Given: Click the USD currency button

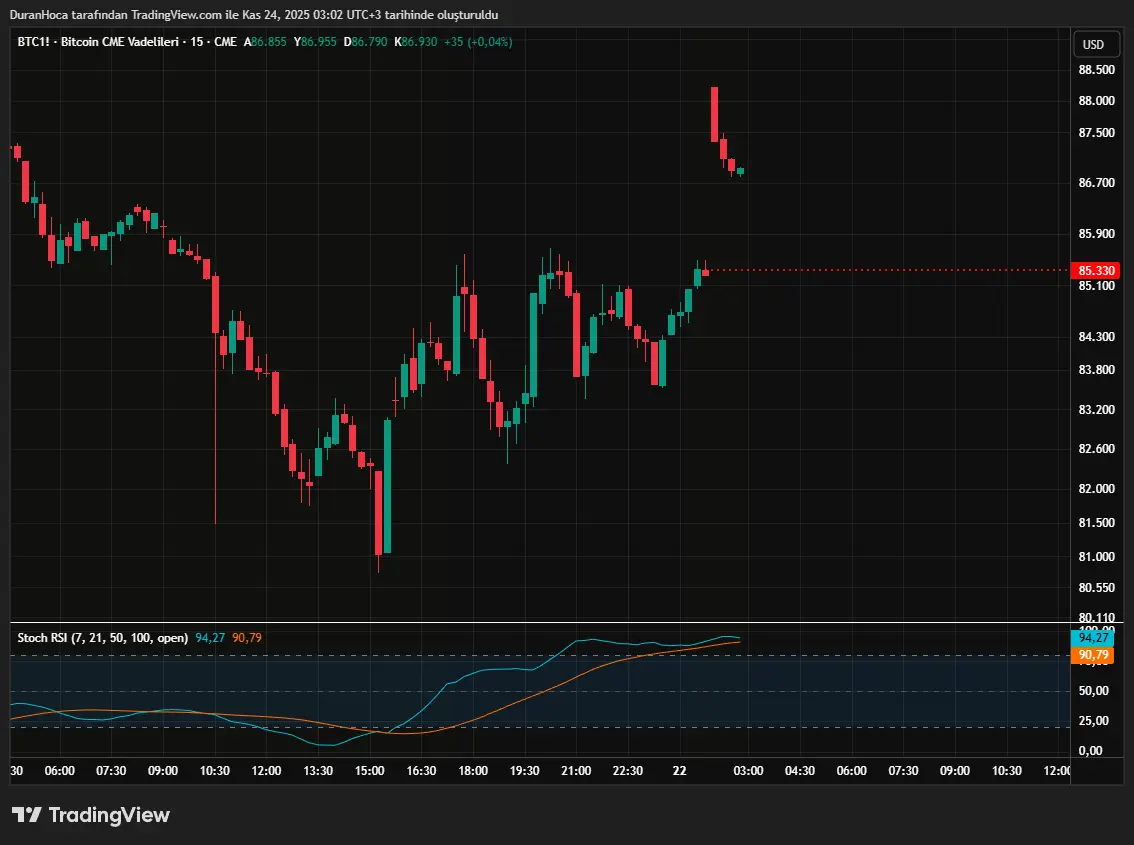Looking at the screenshot, I should point(1094,44).
